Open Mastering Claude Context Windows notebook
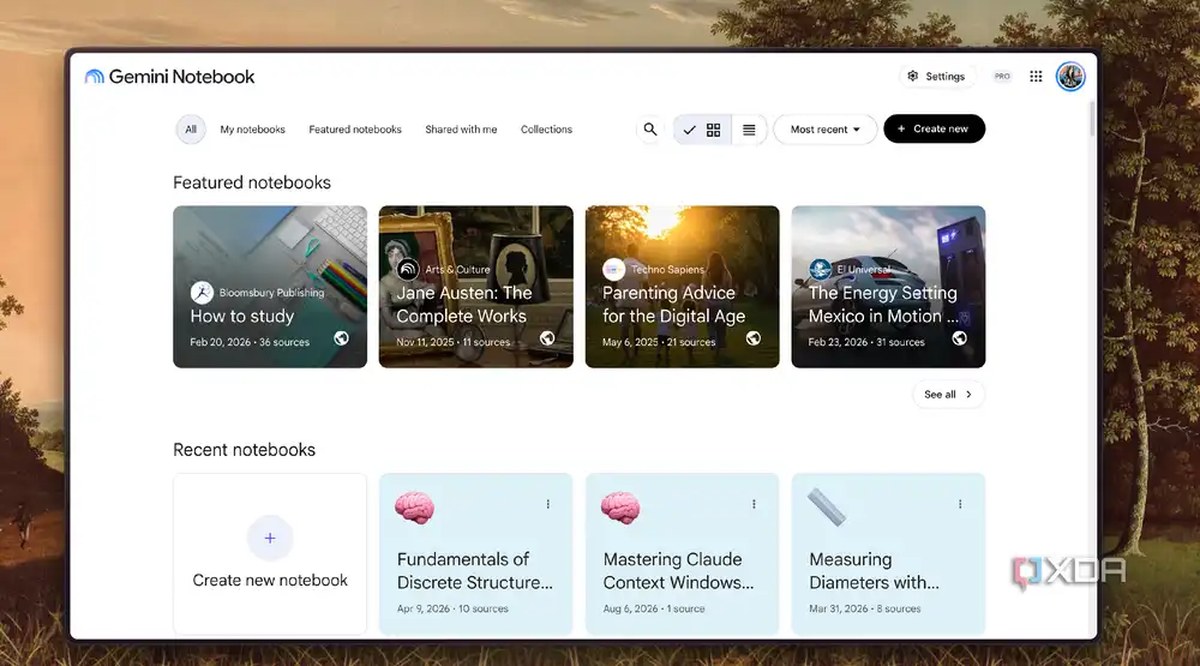This screenshot has height=666, width=1200. (x=682, y=555)
